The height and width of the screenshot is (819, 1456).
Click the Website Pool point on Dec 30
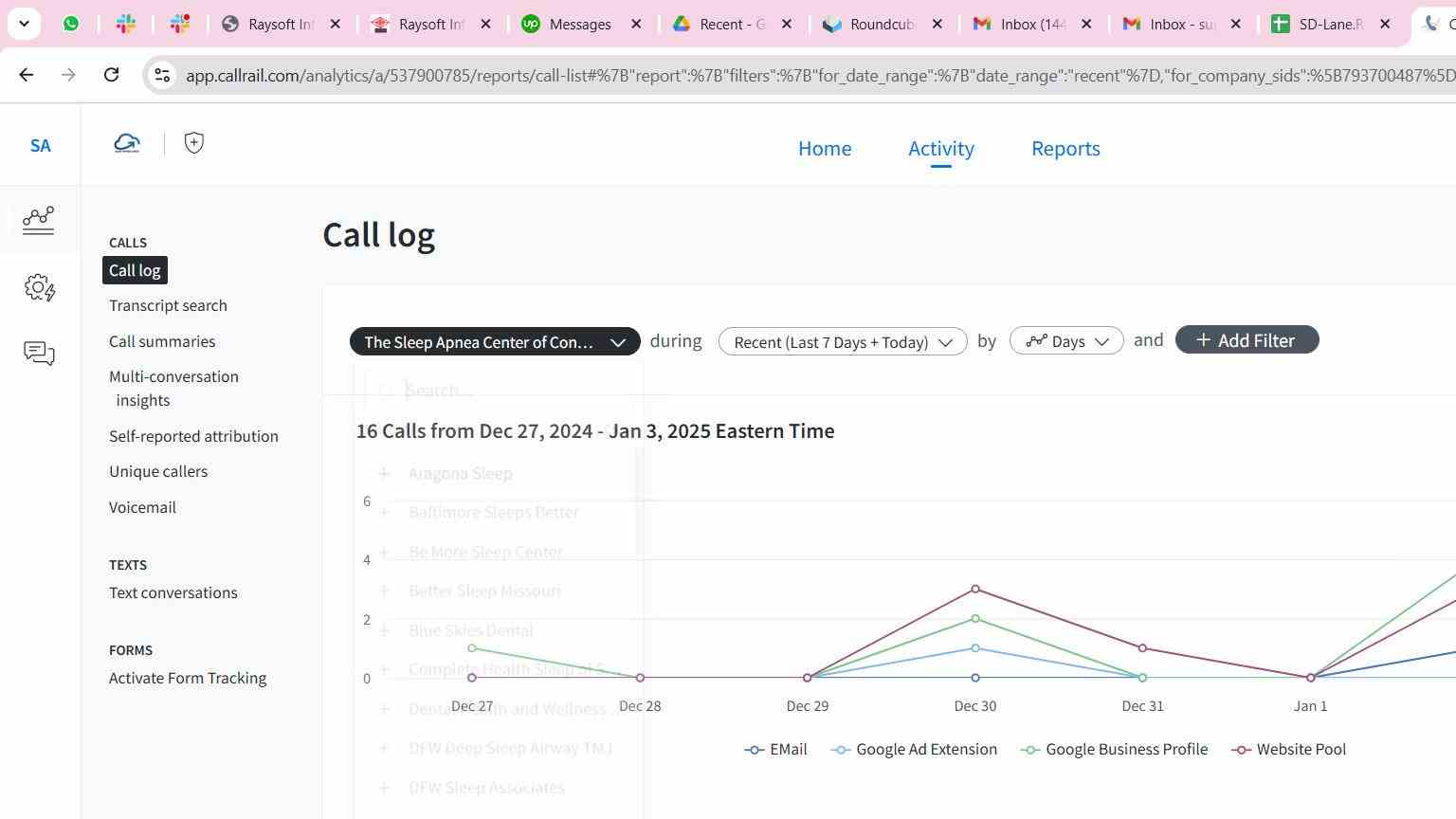pos(975,590)
